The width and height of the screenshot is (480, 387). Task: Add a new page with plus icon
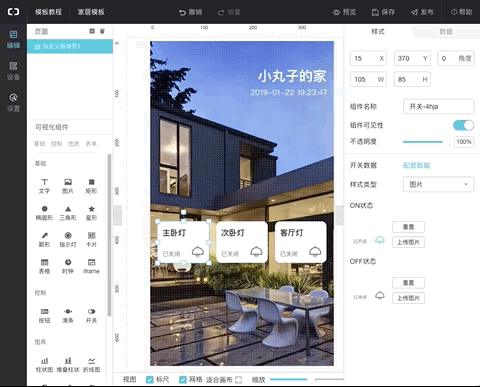pos(92,31)
